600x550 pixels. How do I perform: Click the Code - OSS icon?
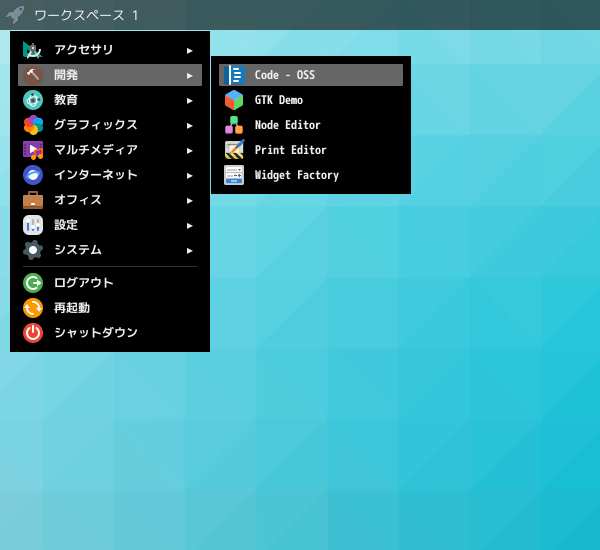[x=234, y=75]
